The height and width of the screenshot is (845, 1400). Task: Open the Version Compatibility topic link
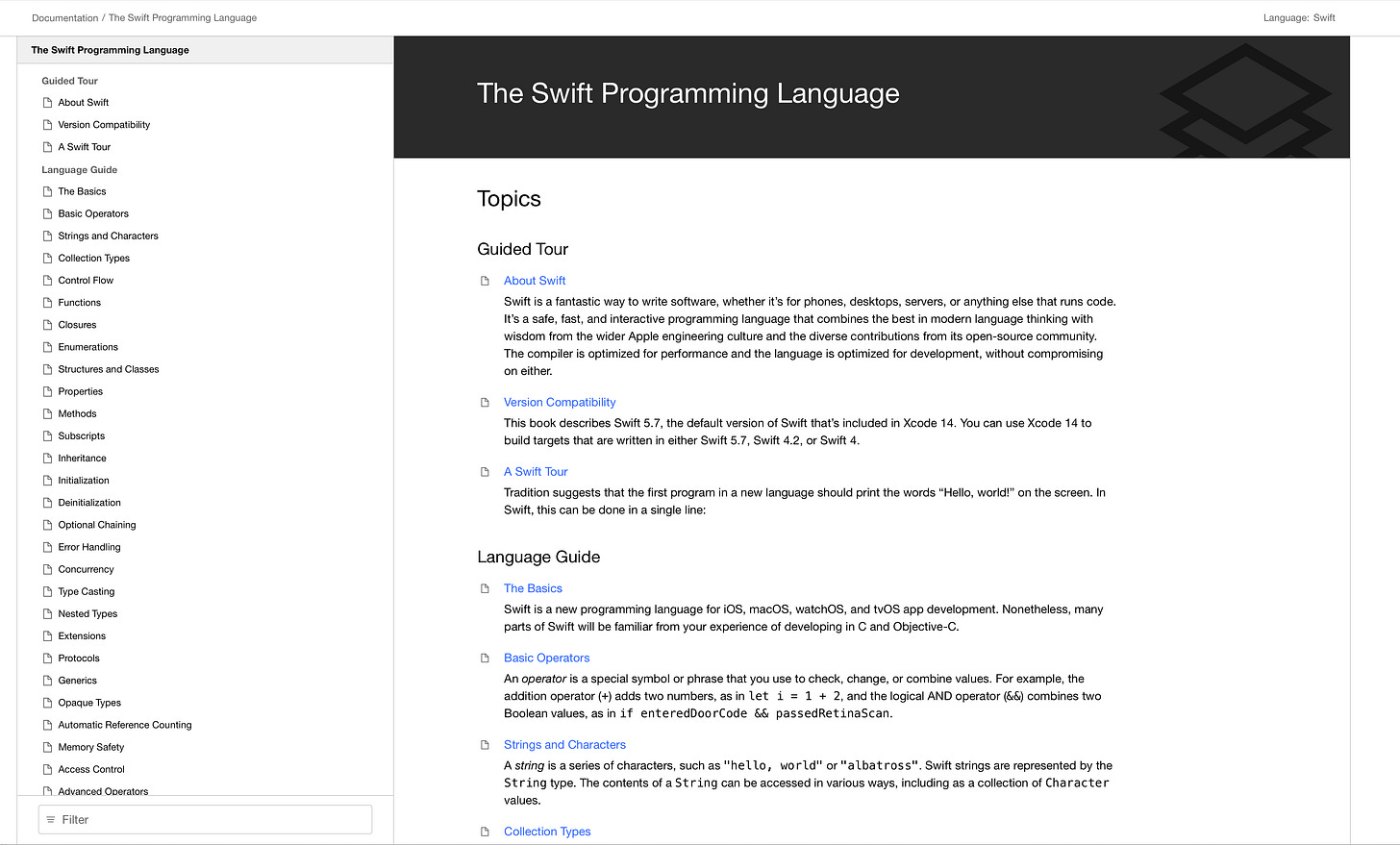click(560, 403)
